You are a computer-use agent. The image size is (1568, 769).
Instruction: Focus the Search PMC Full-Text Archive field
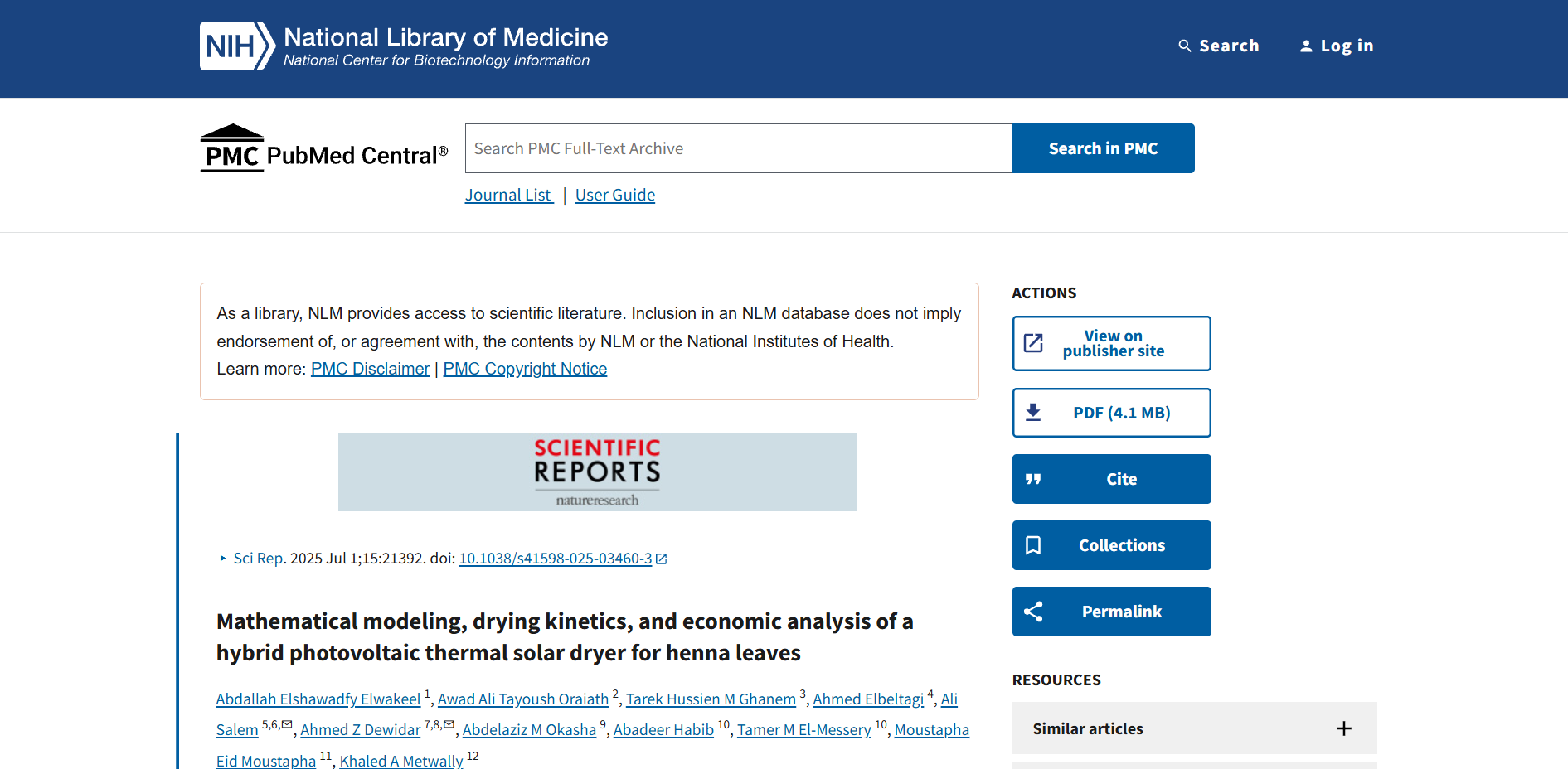[x=739, y=148]
